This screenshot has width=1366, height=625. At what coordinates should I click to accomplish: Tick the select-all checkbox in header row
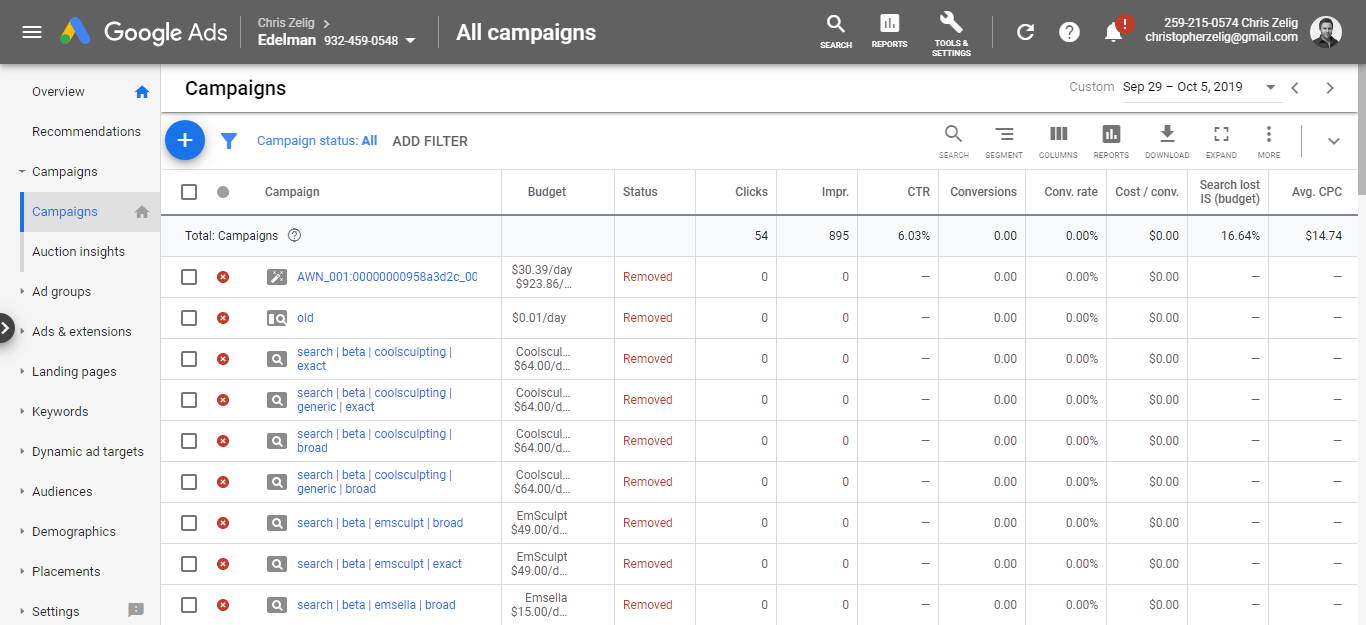pos(189,192)
